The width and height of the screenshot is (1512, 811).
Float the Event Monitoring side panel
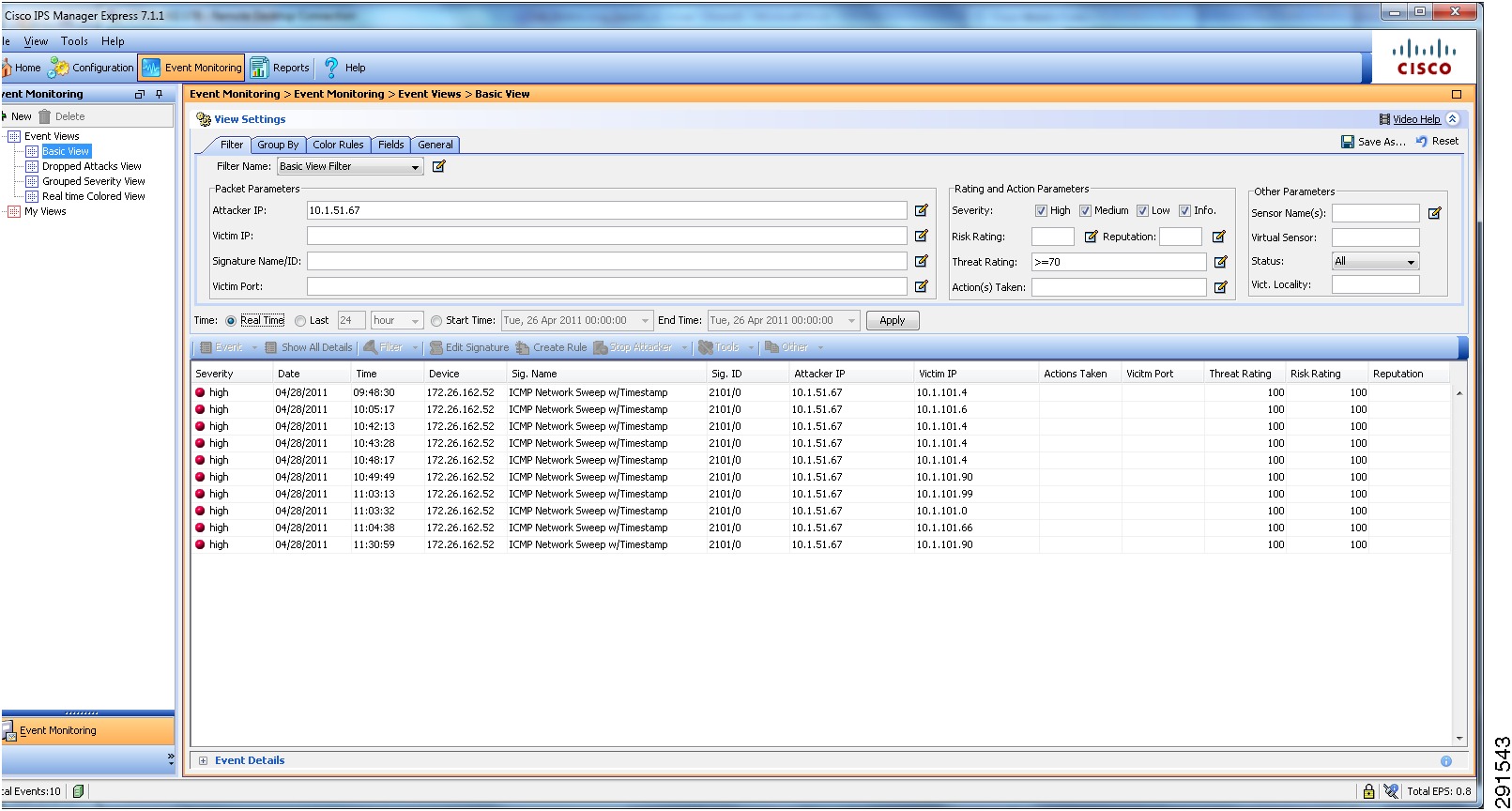point(140,94)
